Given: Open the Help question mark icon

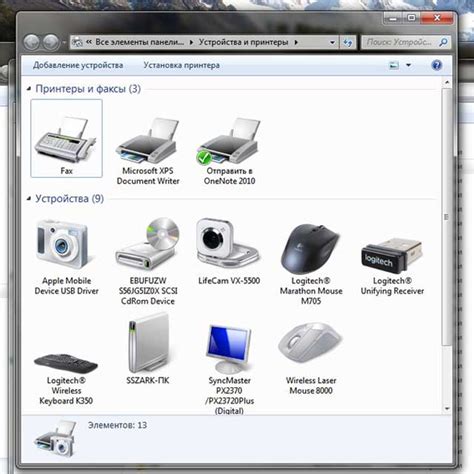Looking at the screenshot, I should (x=437, y=65).
